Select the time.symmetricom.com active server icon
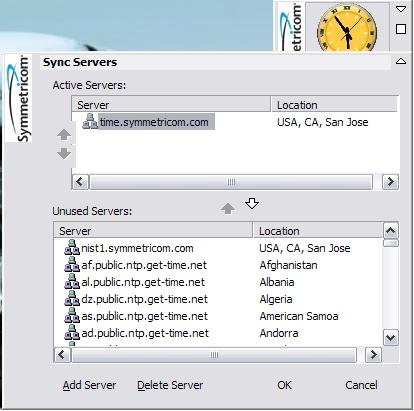Viewport: 414px width, 411px height. (x=90, y=121)
